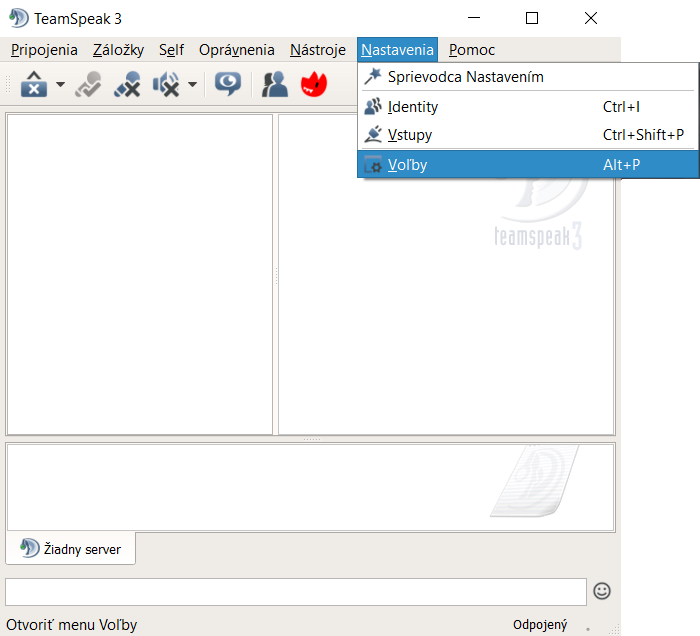
Task: Toggle the mute speakers toolbar icon
Action: (x=166, y=84)
